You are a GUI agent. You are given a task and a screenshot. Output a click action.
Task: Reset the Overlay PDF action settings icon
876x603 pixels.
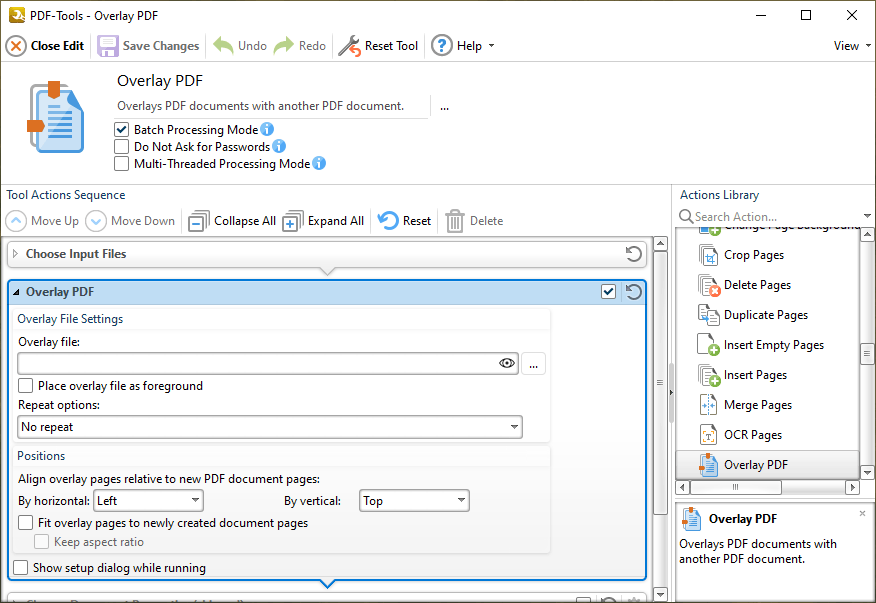click(x=633, y=292)
